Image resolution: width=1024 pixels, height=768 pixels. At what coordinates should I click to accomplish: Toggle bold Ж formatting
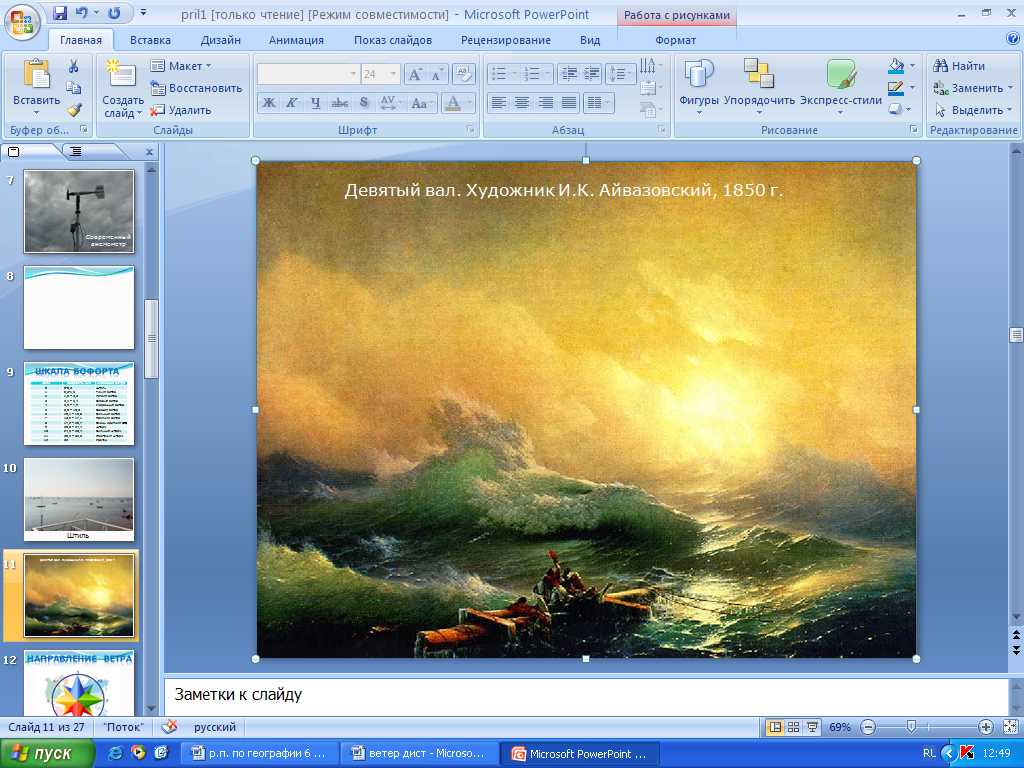click(x=269, y=103)
